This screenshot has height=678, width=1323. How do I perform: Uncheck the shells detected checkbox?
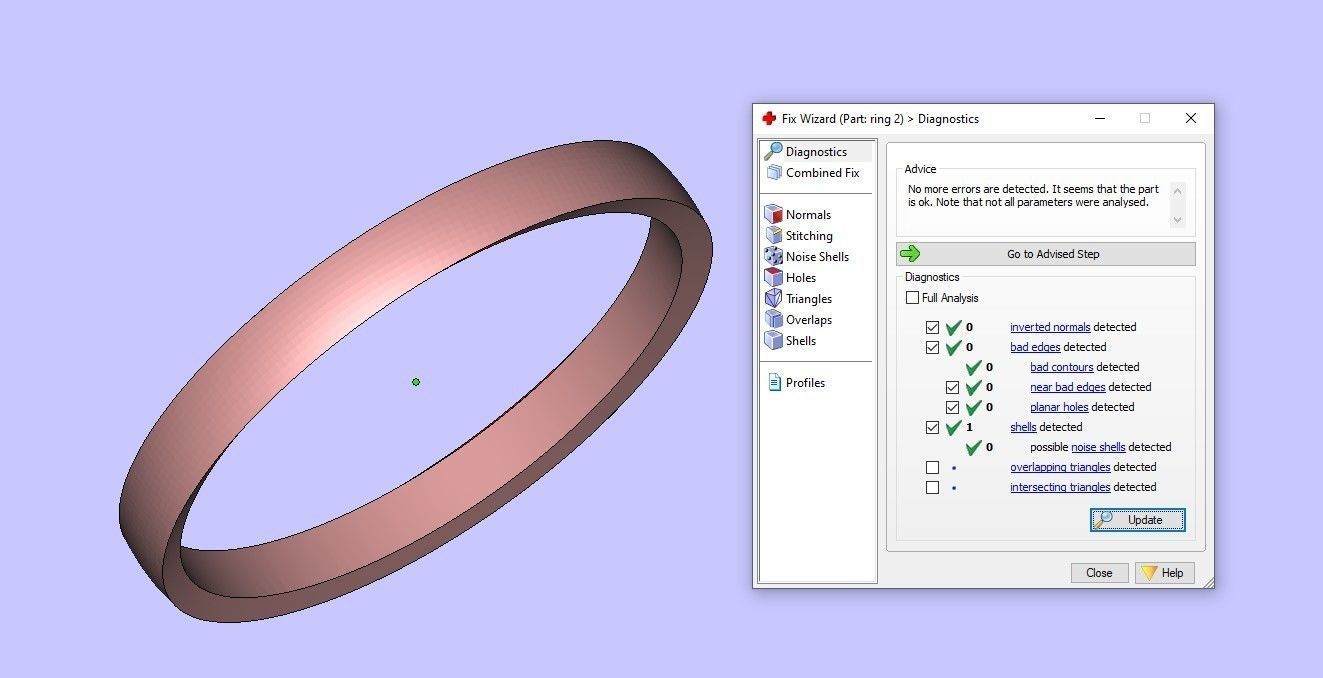(932, 427)
